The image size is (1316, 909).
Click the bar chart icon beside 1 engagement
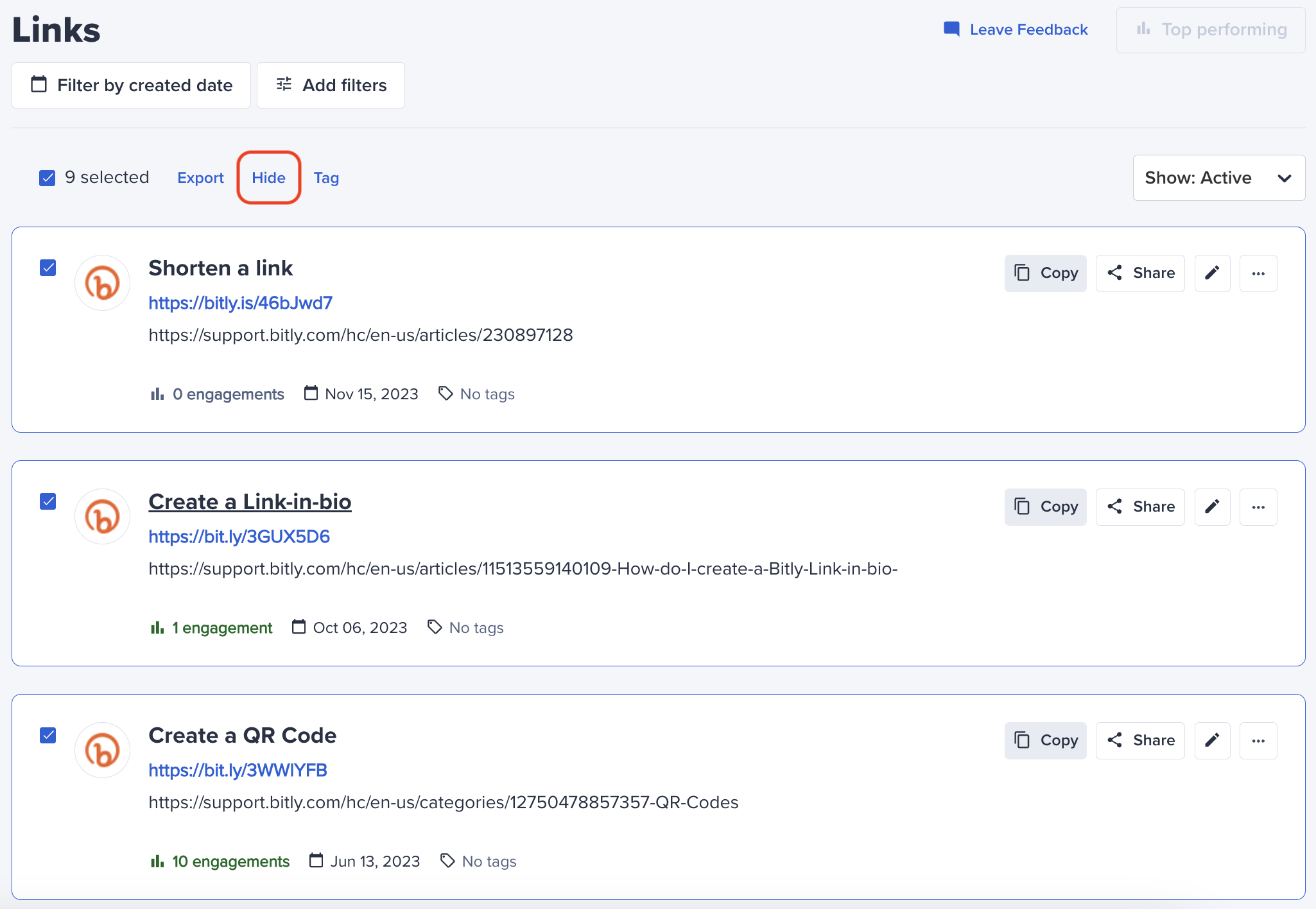tap(157, 627)
